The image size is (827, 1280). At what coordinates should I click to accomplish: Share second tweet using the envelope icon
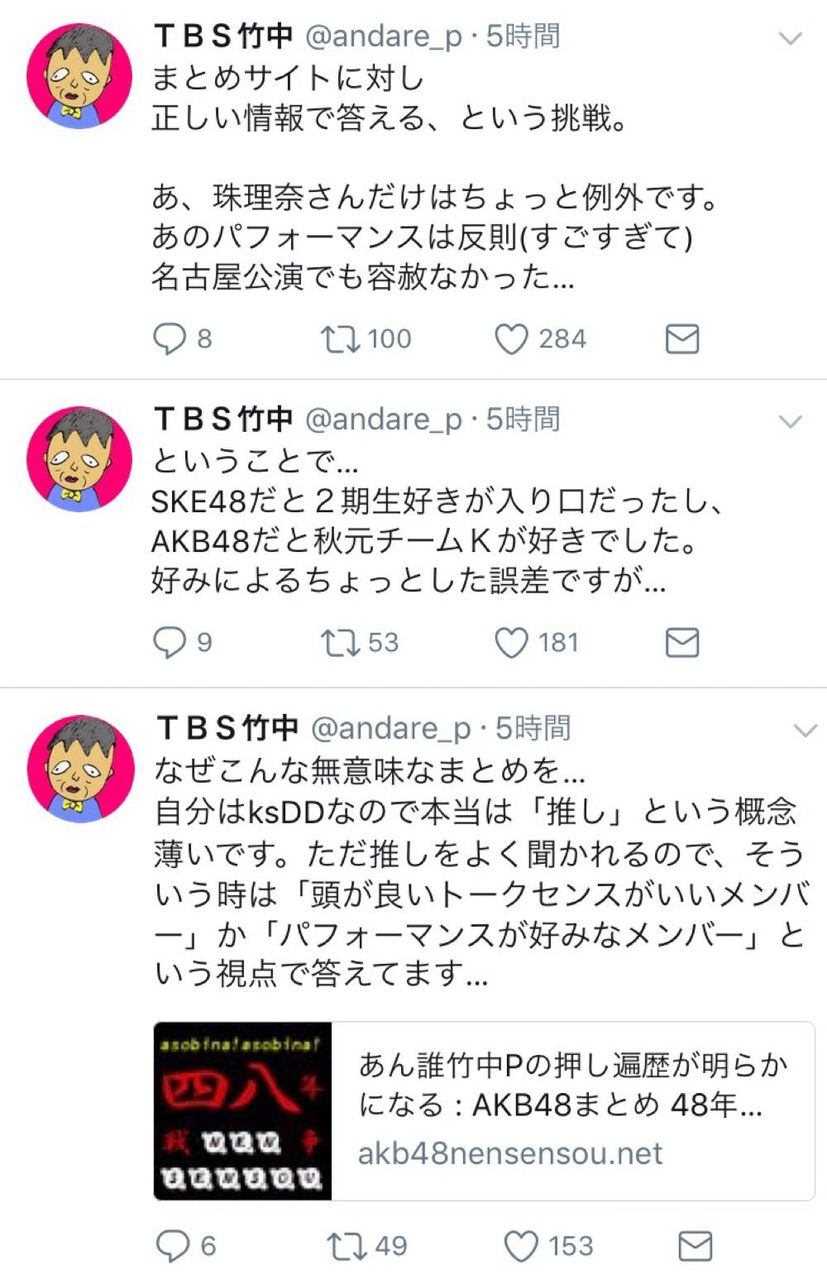tap(682, 643)
